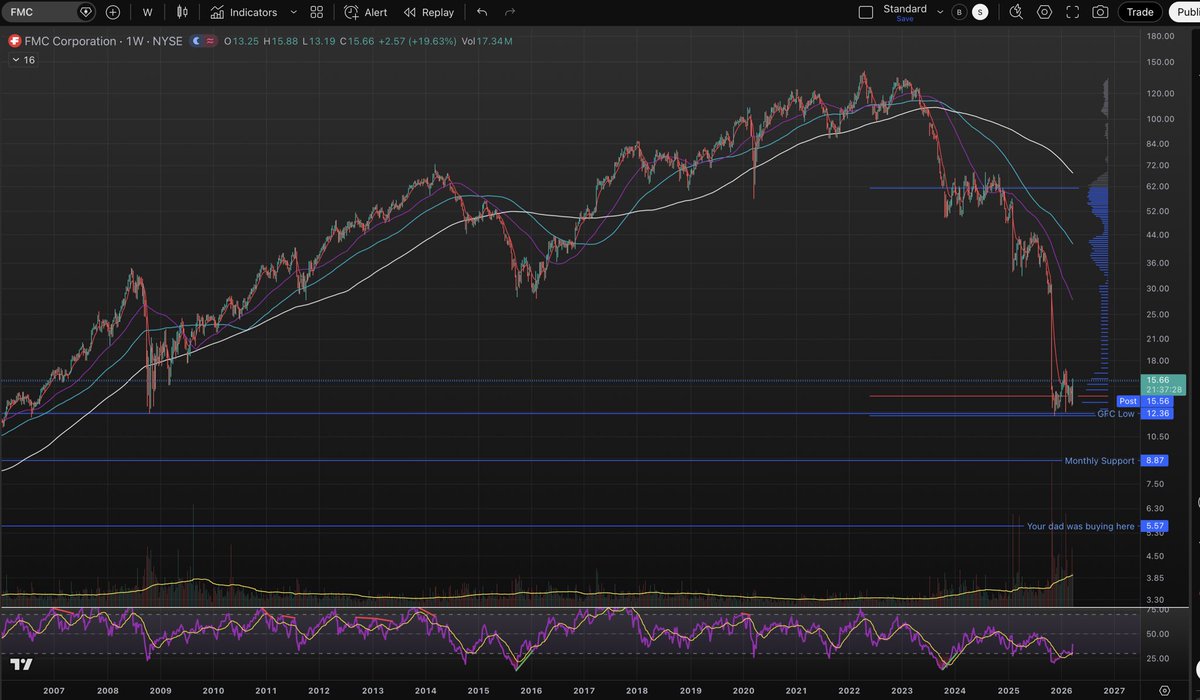Expand the indicators favorites chevron
This screenshot has height=700, width=1200.
coord(293,12)
